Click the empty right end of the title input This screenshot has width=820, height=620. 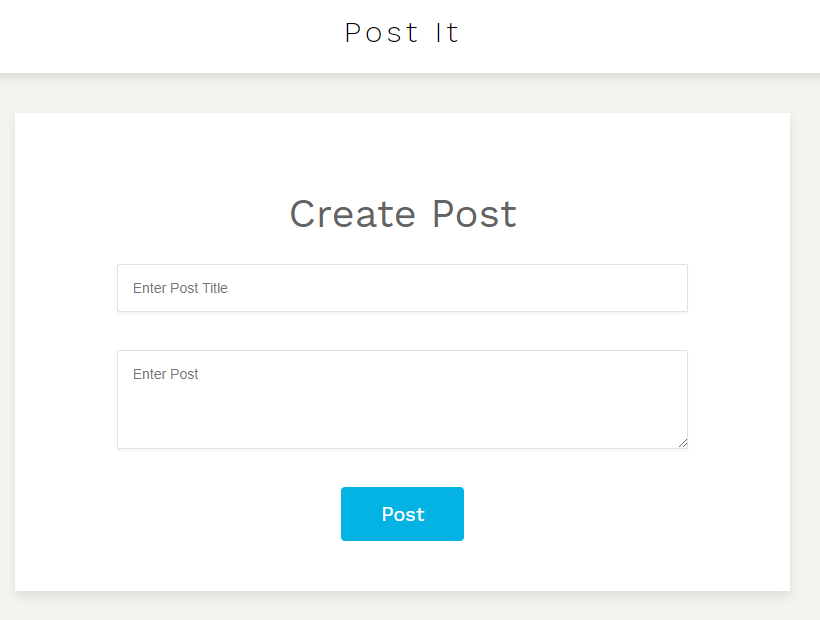click(601, 288)
